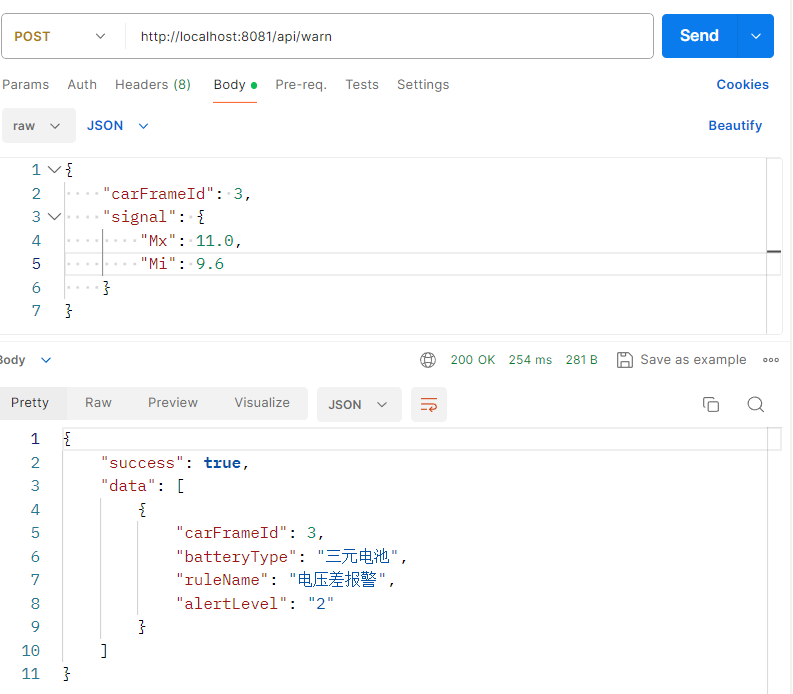The height and width of the screenshot is (694, 793).
Task: Switch to the Params tab
Action: (x=26, y=84)
